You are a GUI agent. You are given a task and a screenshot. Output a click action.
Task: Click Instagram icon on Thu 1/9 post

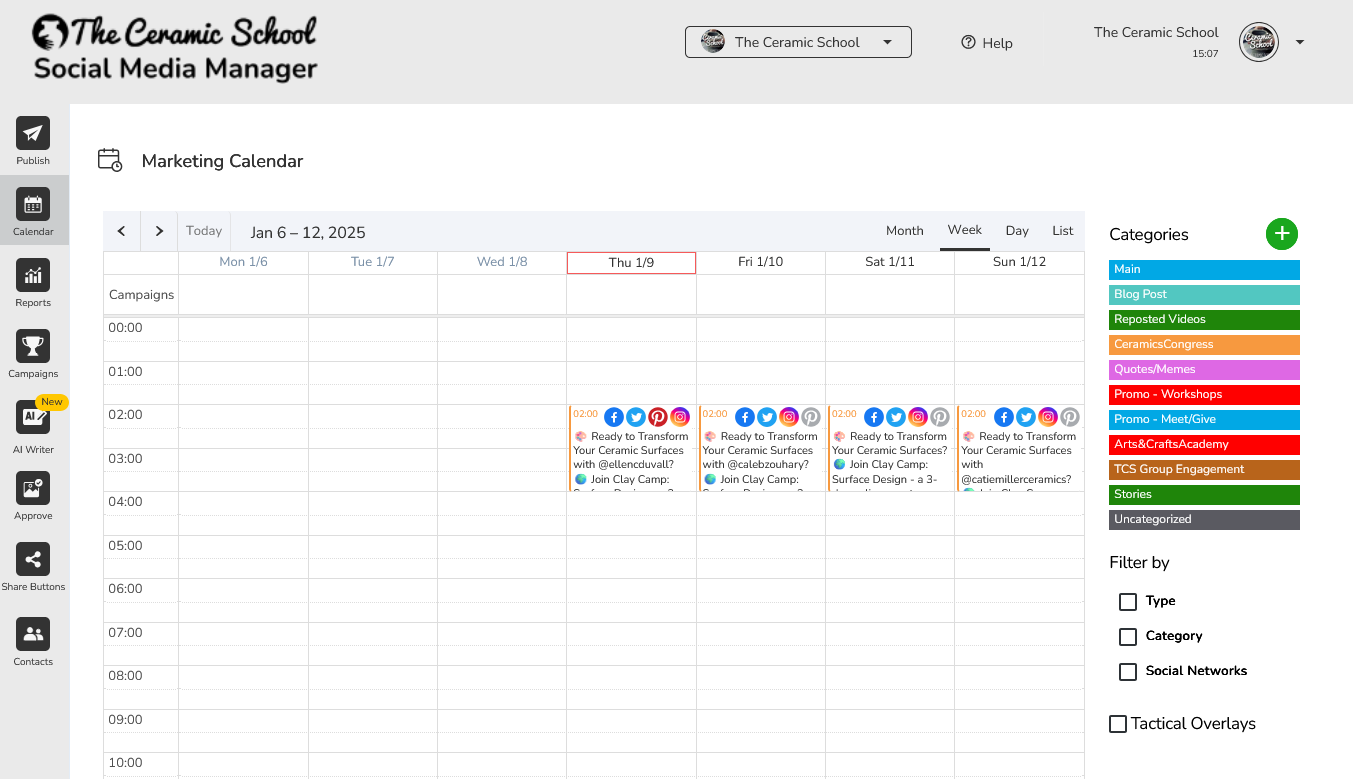(680, 417)
